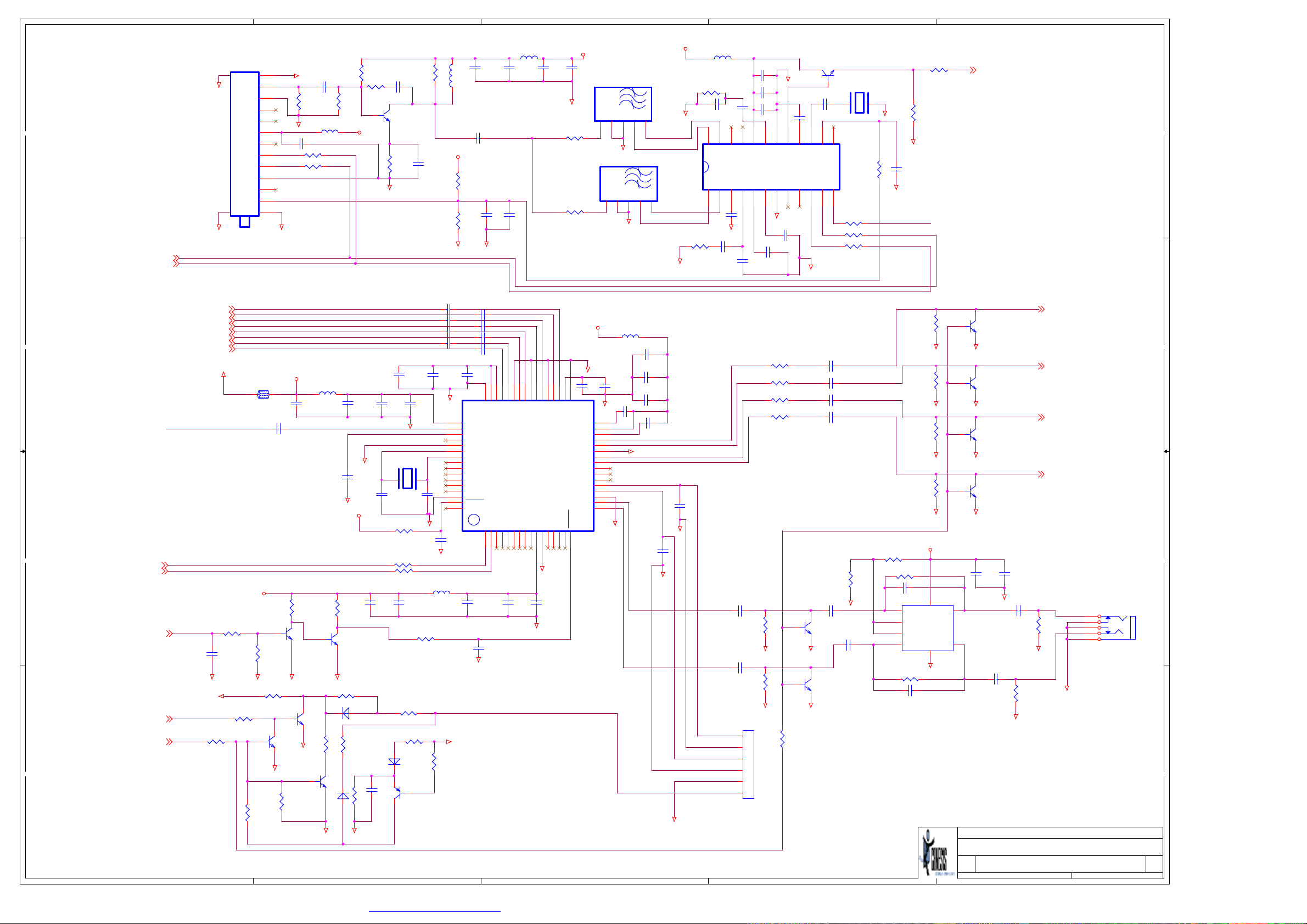Image resolution: width=1307 pixels, height=924 pixels.
Task: Select the wide rectangular IC at top right
Action: point(771,167)
